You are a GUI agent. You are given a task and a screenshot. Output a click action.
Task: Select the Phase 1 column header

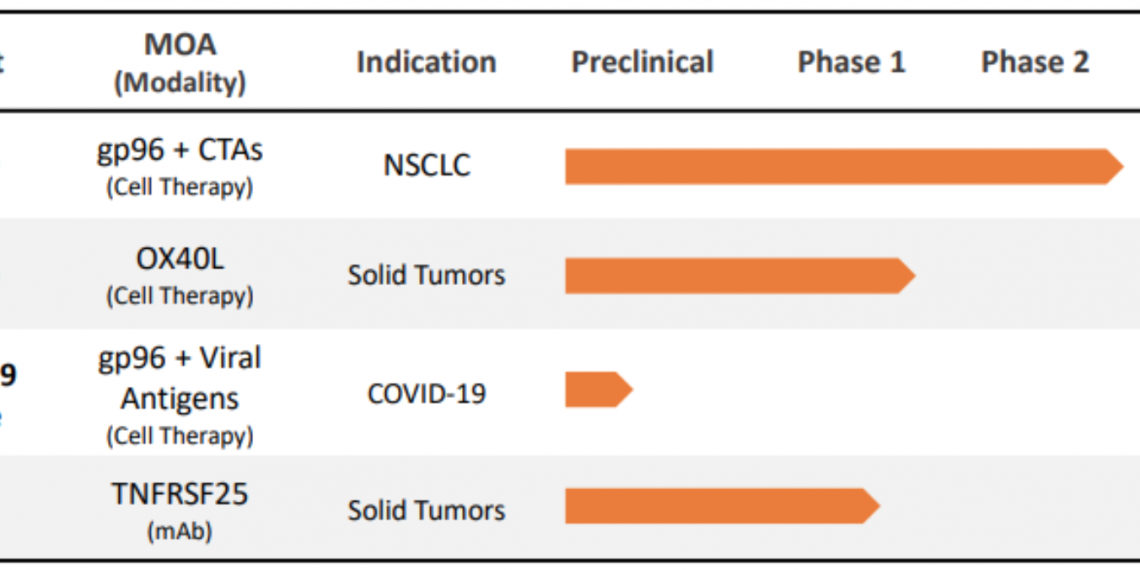coord(851,62)
